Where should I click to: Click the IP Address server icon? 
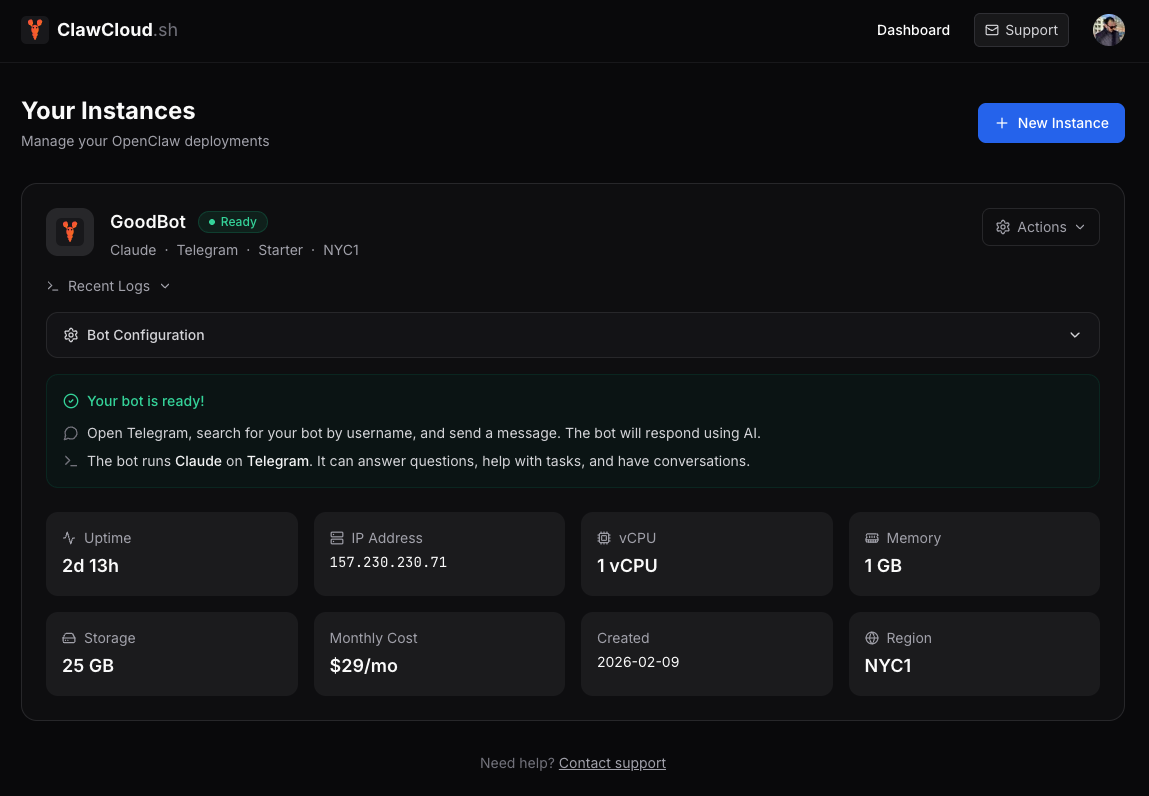338,538
